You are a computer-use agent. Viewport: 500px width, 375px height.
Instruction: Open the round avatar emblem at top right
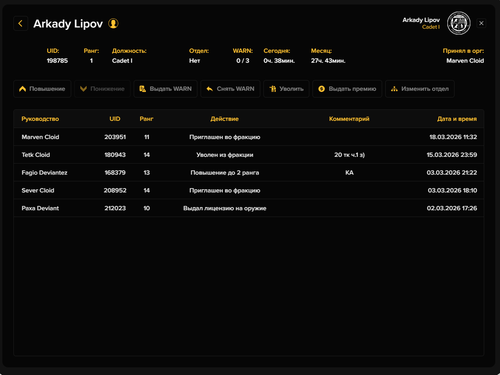click(x=459, y=23)
